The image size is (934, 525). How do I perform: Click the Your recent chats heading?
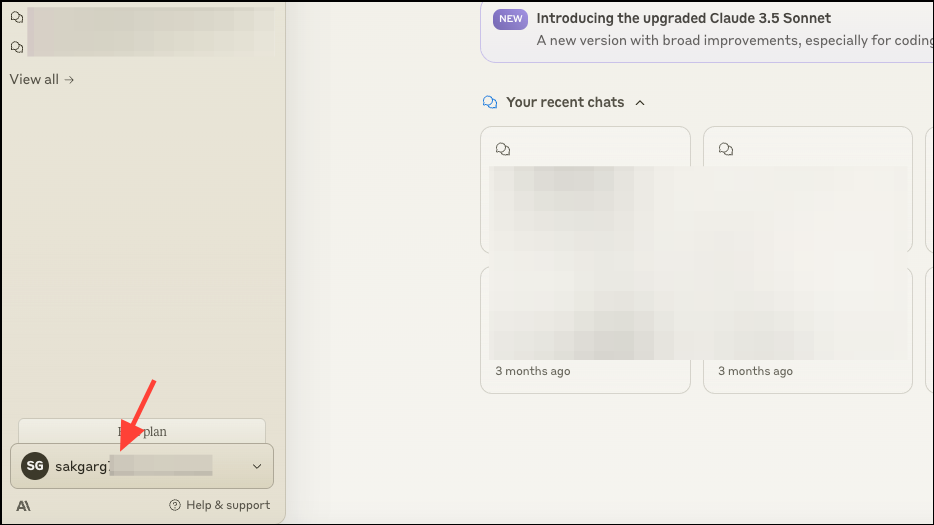coord(565,102)
